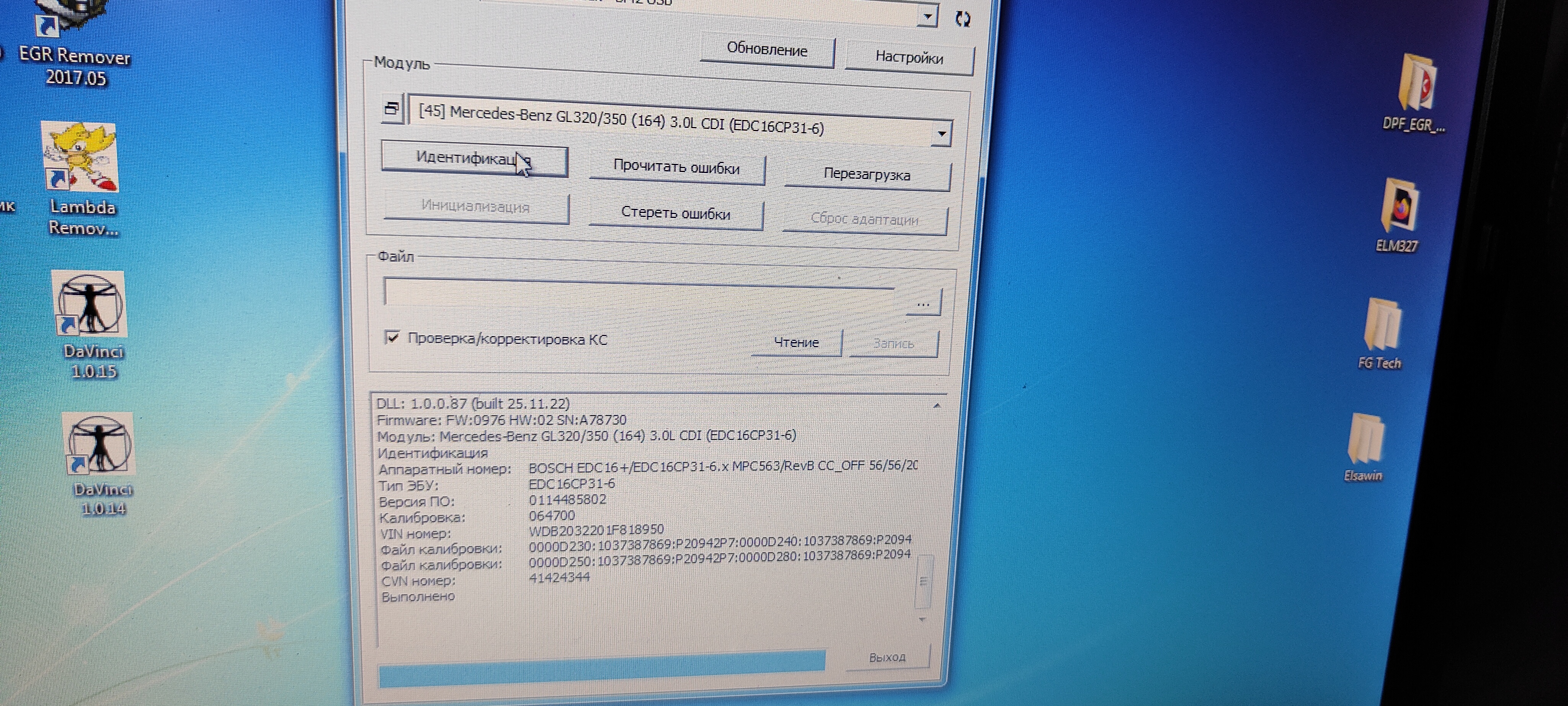Click the refresh interface icon
This screenshot has width=1568, height=706.
[962, 19]
